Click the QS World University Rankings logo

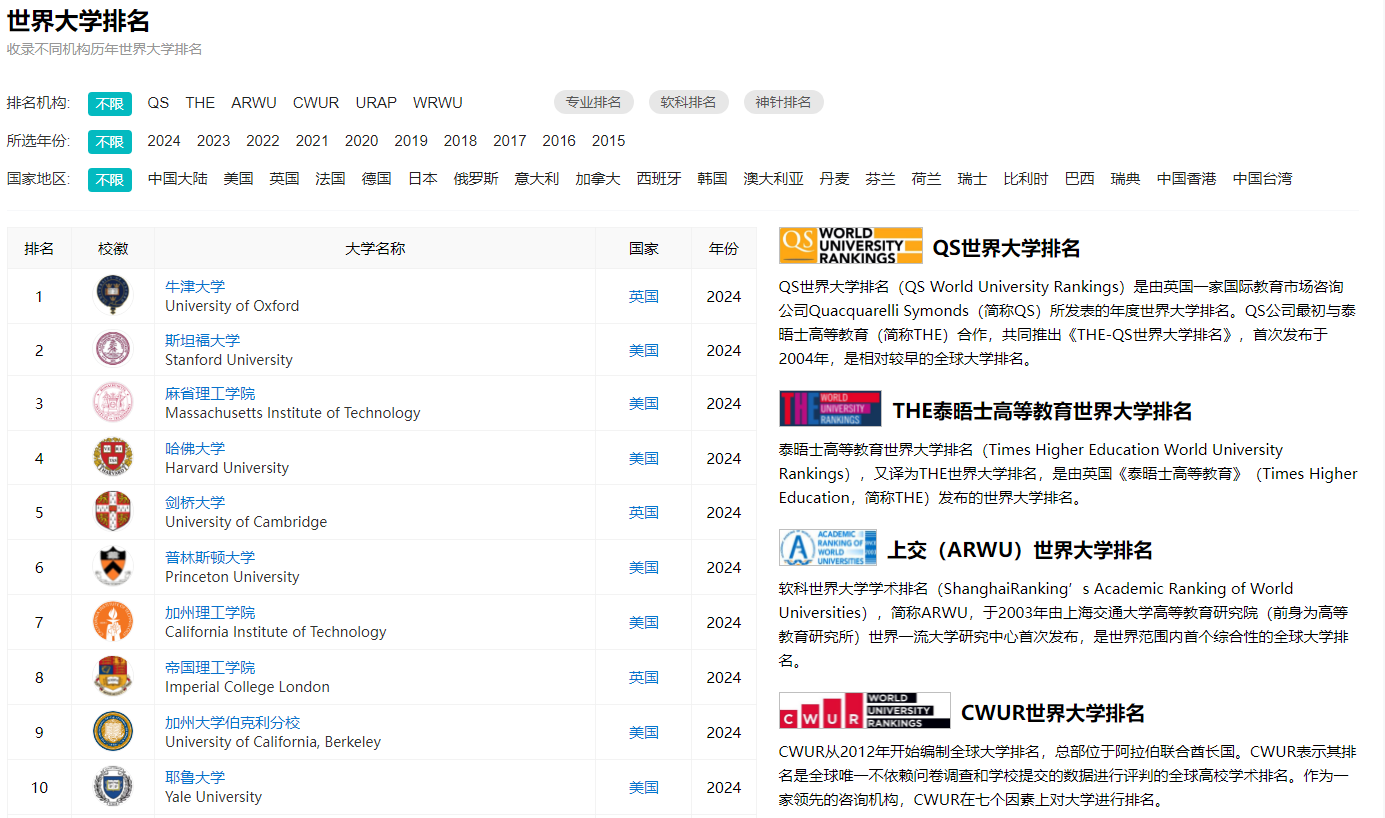click(849, 245)
